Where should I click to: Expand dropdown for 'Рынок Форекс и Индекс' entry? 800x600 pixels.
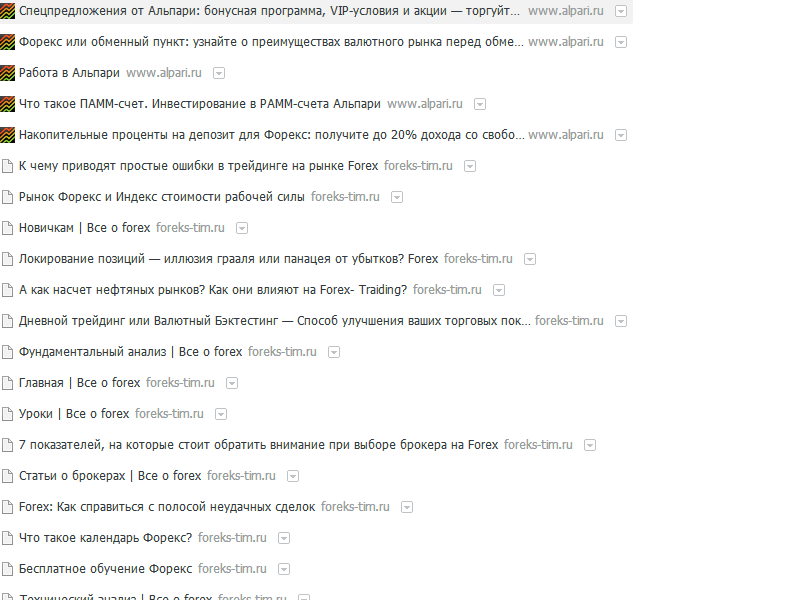(397, 197)
